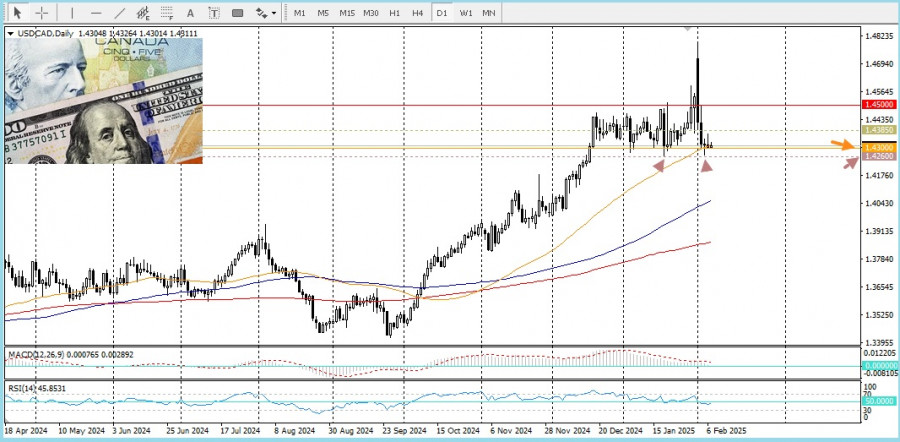Click the 0.00000 MACD level label

[x=881, y=366]
